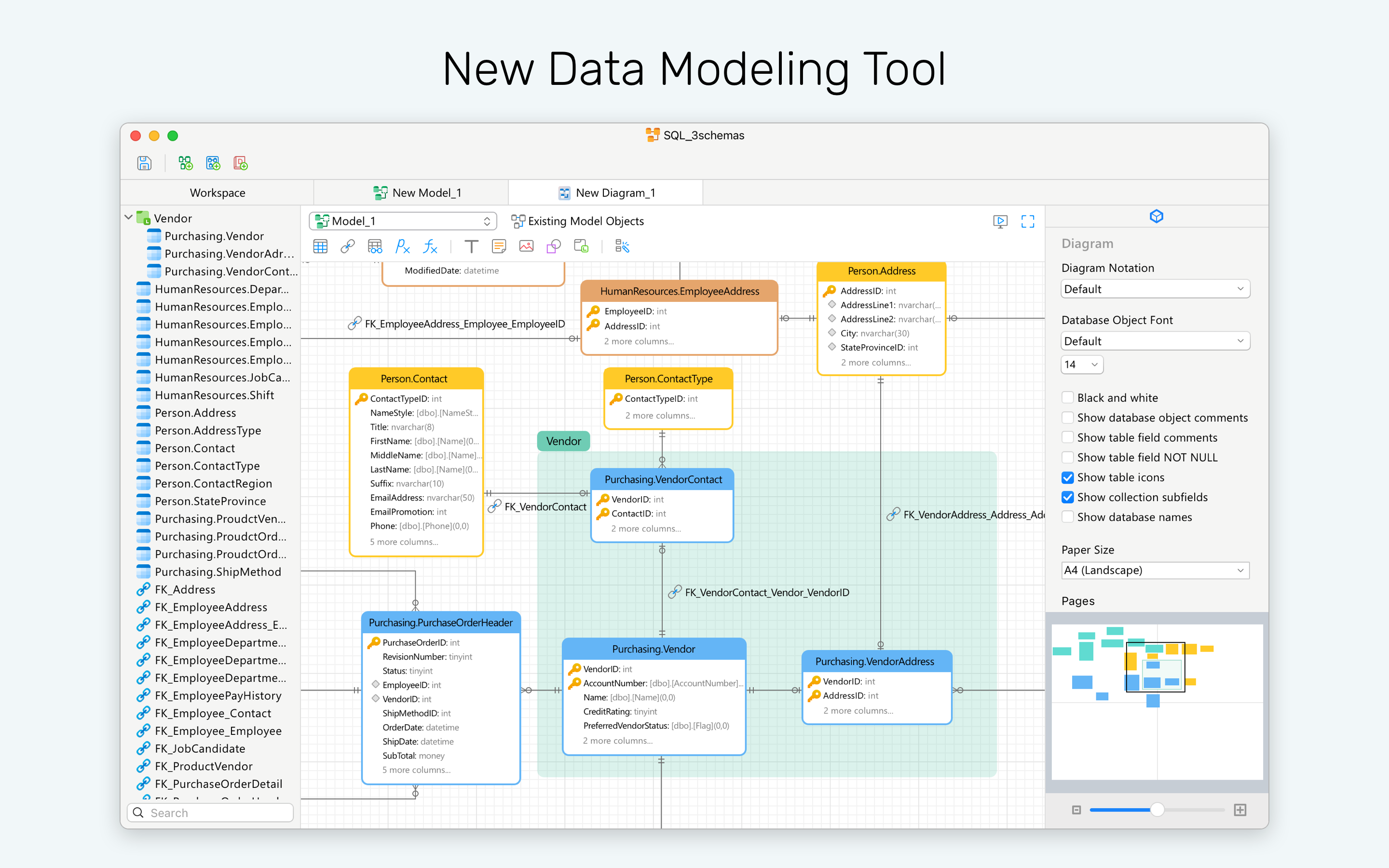1389x868 pixels.
Task: Select the Shape tool
Action: pos(554,246)
